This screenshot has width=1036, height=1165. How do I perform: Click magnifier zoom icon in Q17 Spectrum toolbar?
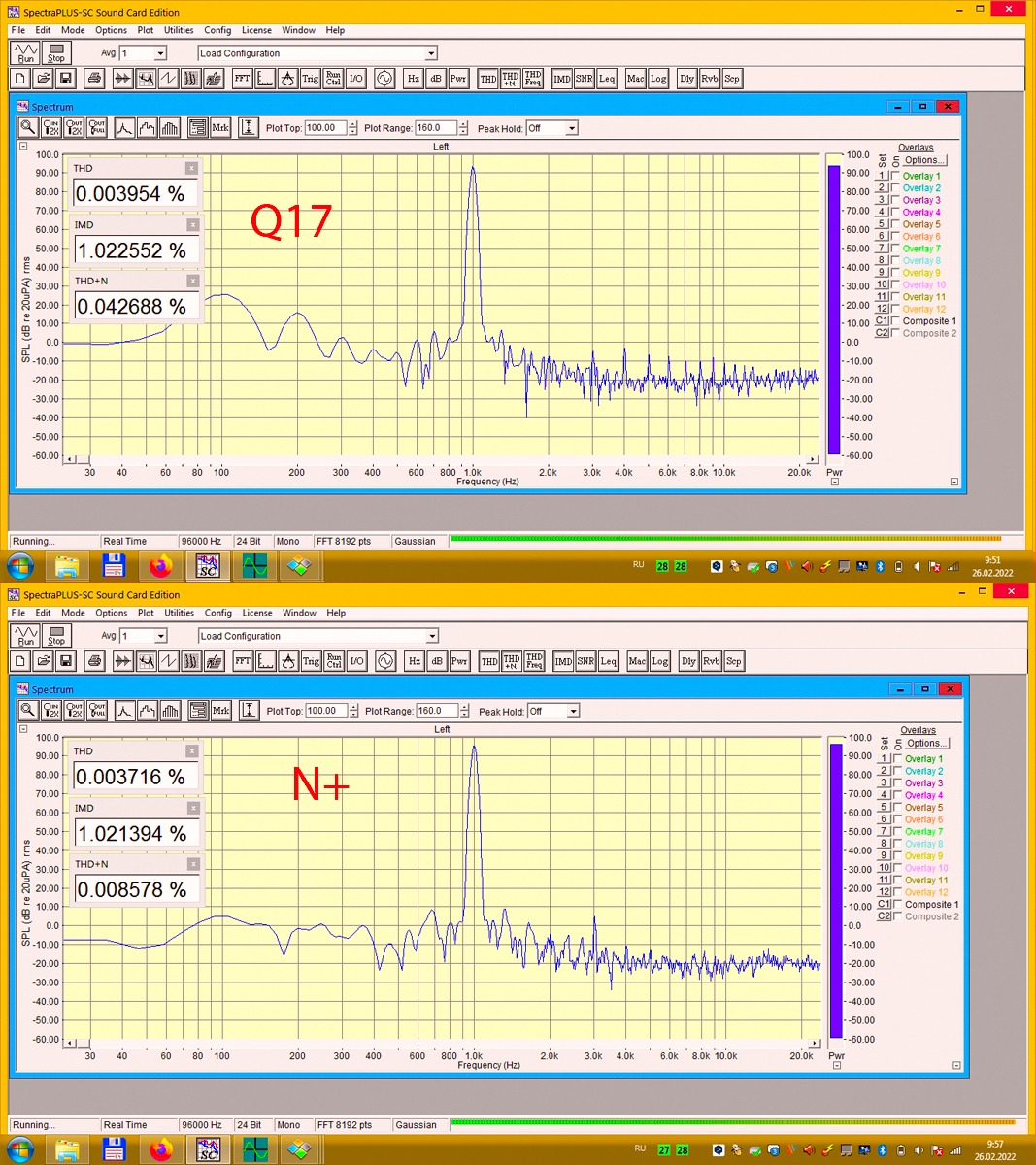(x=27, y=127)
